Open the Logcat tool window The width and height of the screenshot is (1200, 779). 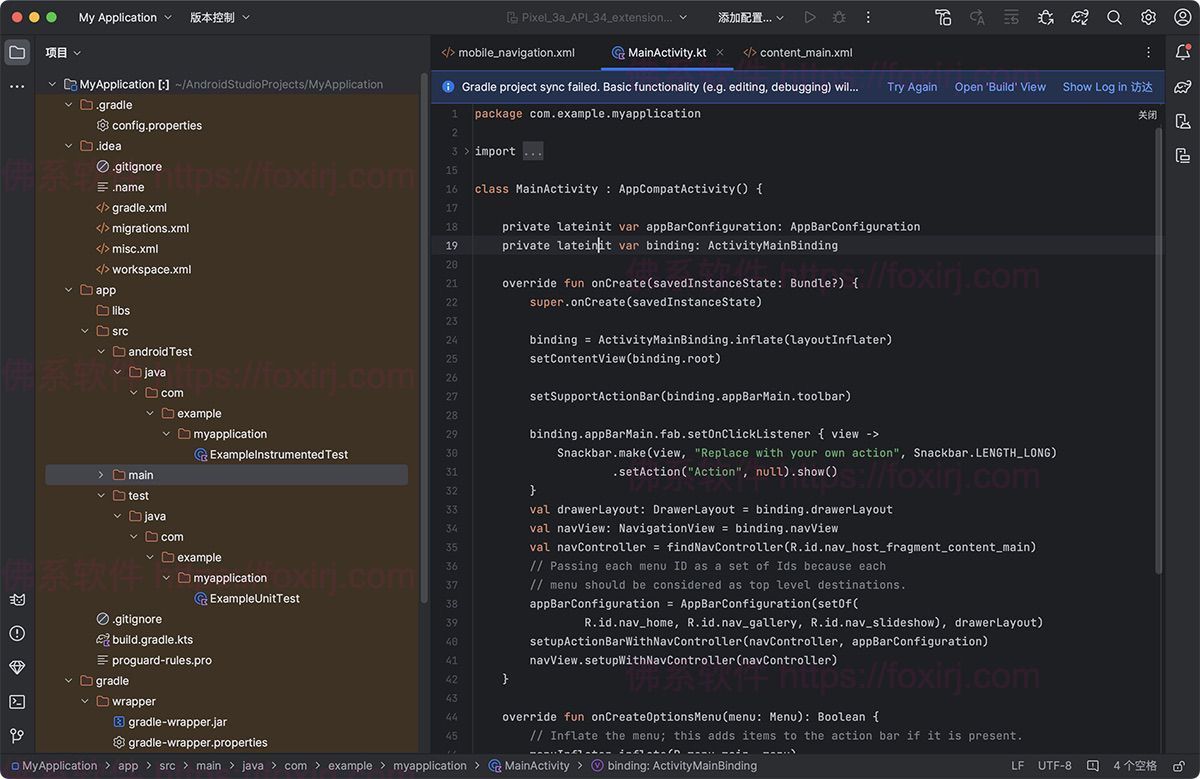coord(17,600)
